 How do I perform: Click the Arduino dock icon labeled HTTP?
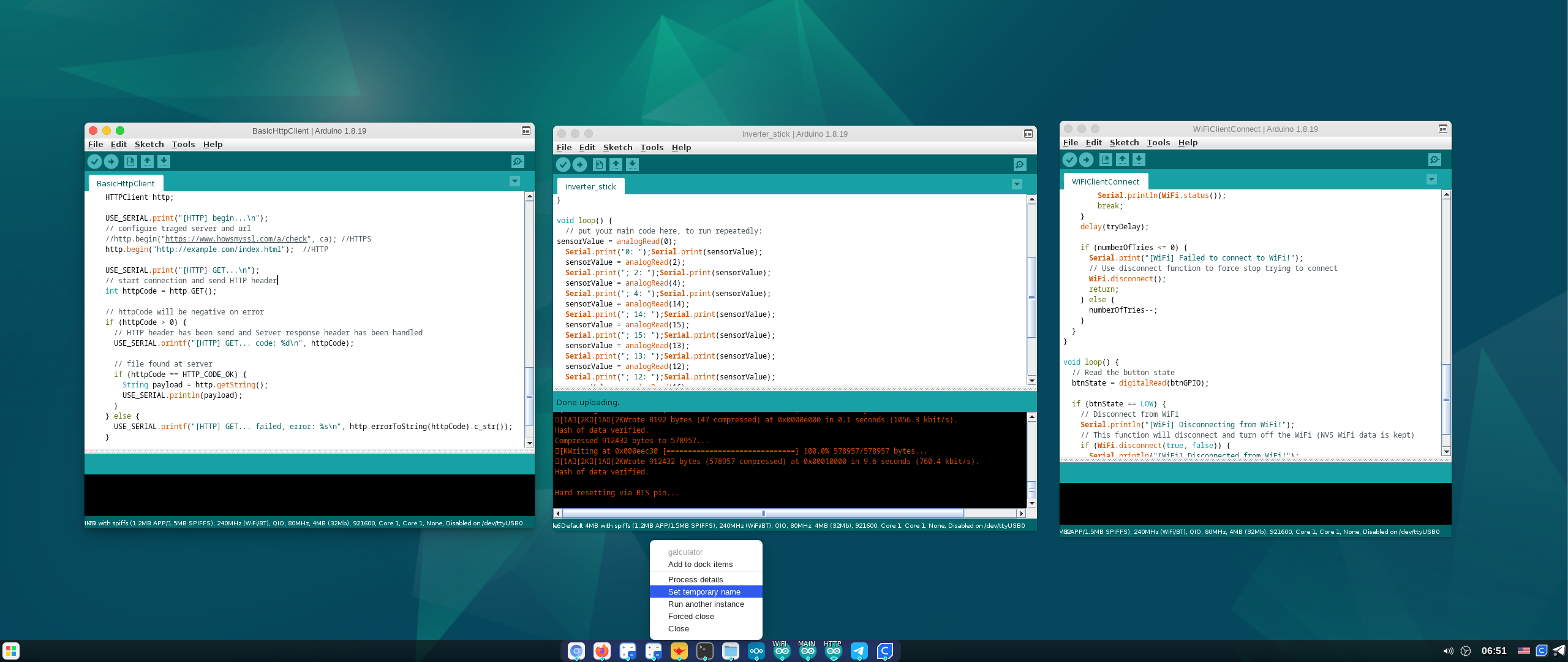pyautogui.click(x=833, y=651)
